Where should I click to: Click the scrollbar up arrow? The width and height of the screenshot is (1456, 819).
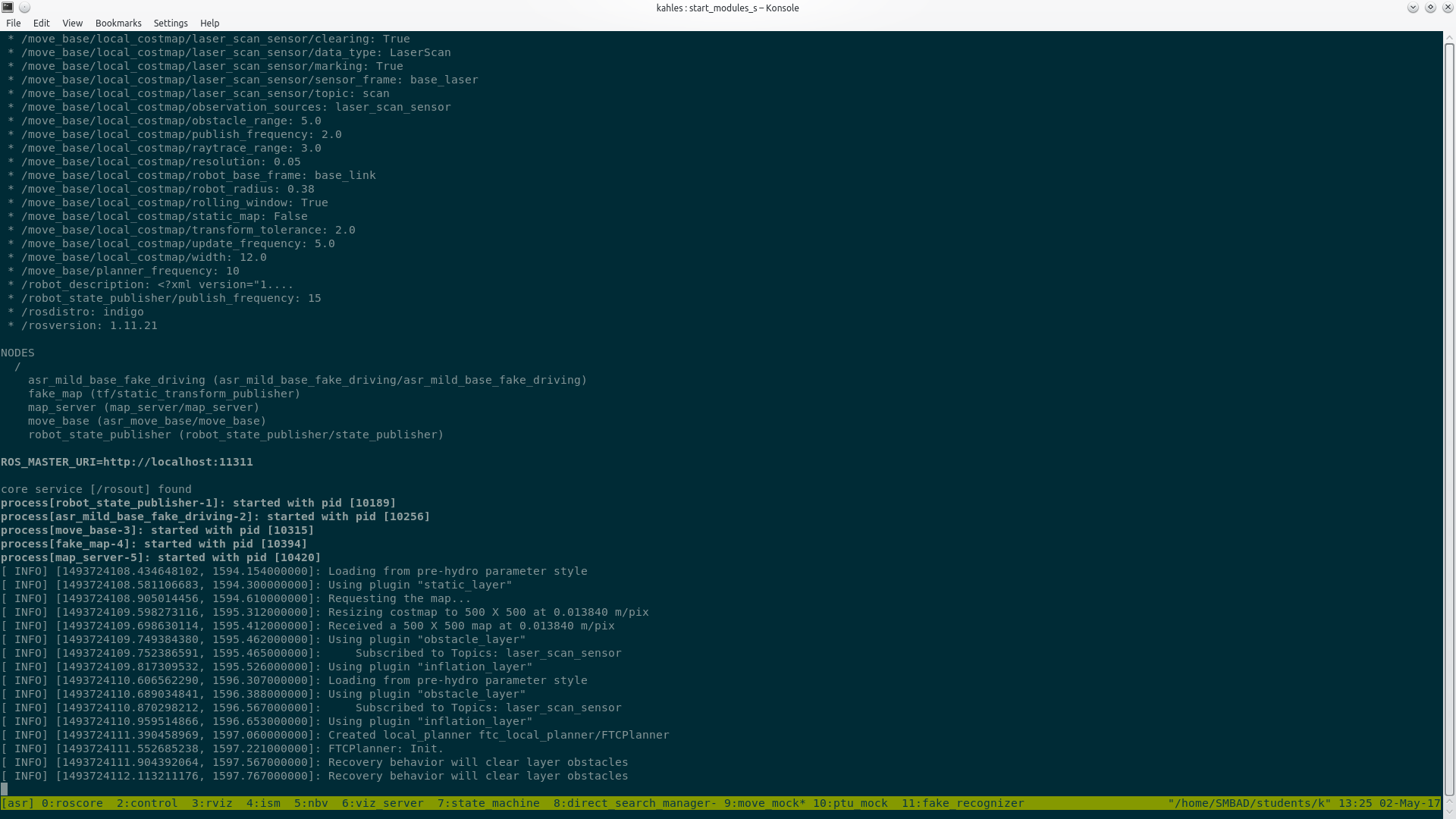[x=1449, y=36]
